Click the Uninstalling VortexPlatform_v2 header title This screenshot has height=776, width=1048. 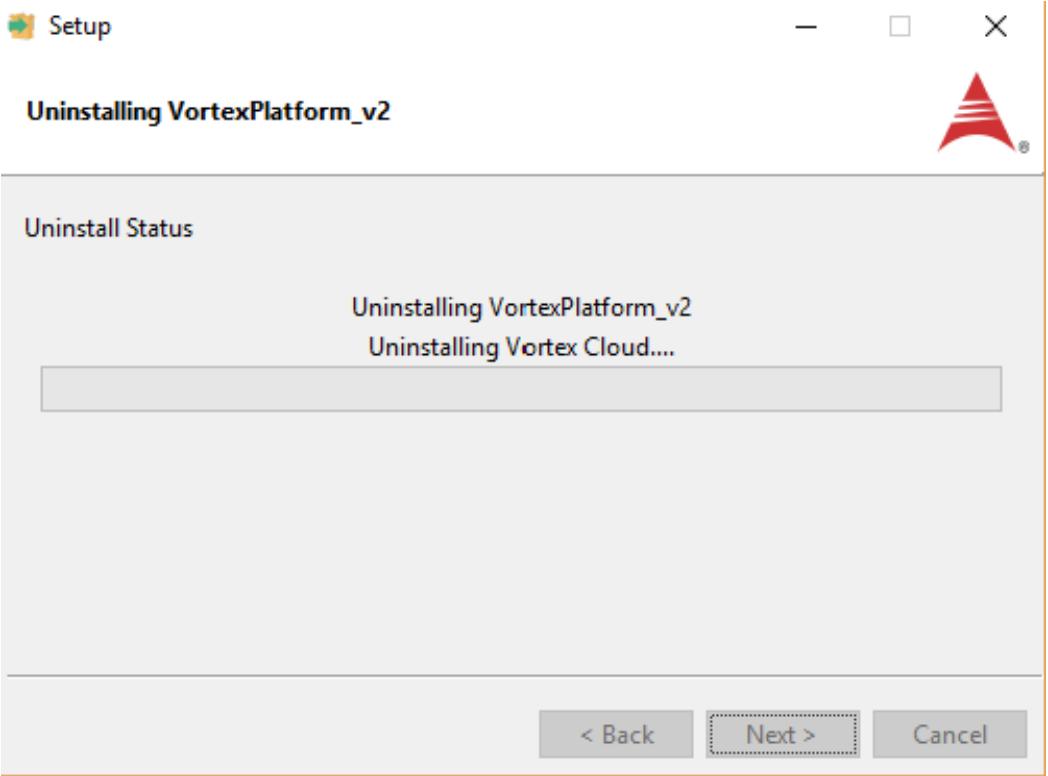pyautogui.click(x=208, y=112)
